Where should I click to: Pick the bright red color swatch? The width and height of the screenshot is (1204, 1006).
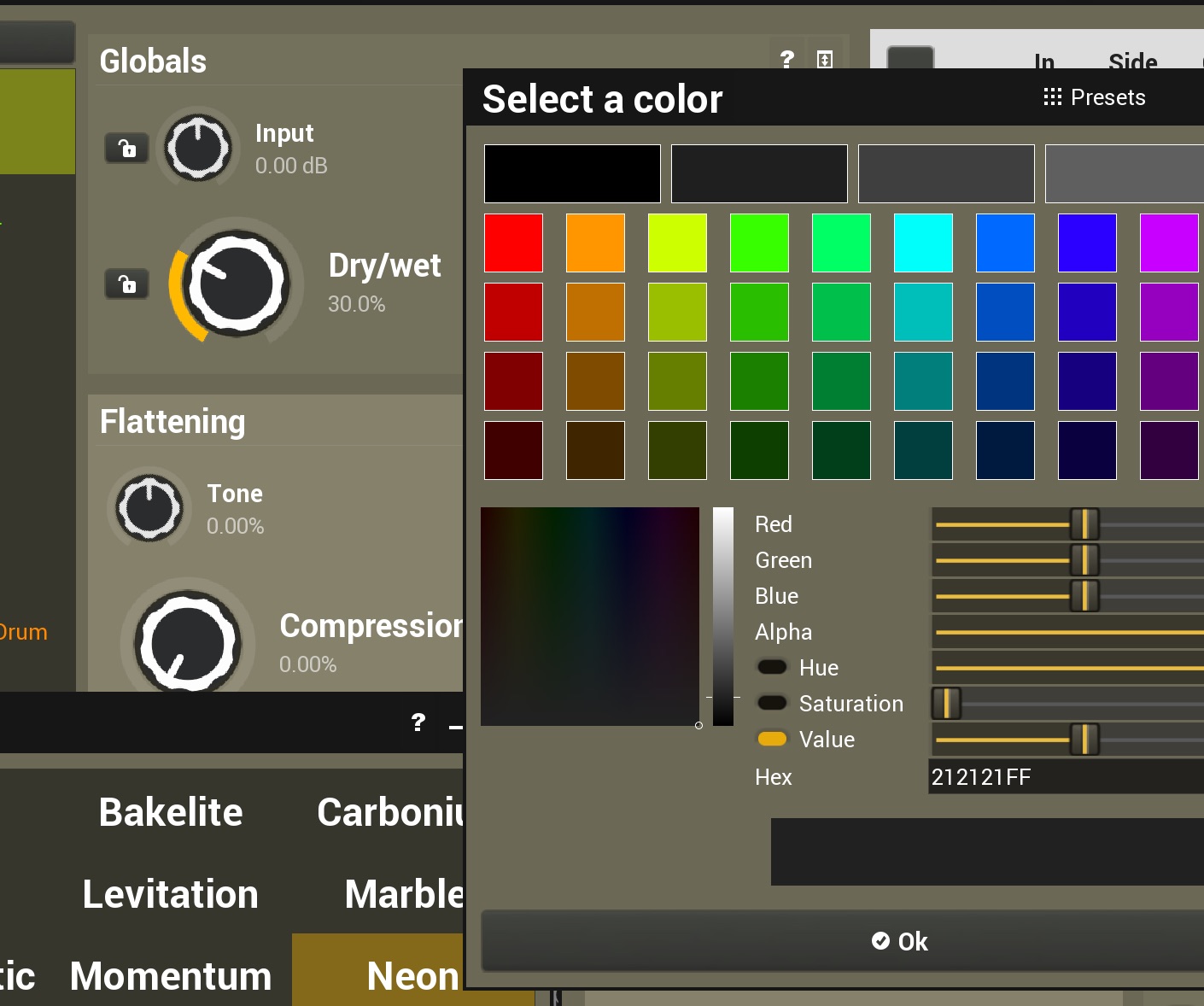513,243
